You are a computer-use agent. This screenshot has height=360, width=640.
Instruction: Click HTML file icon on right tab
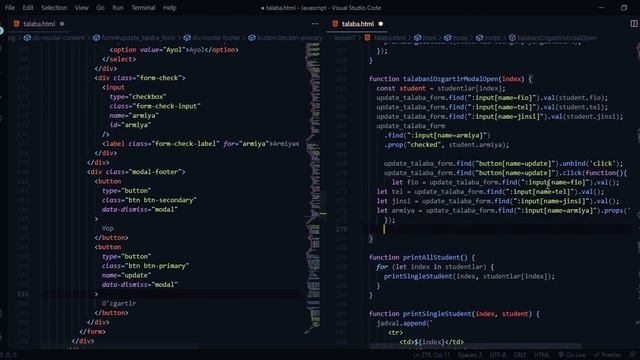tap(335, 24)
